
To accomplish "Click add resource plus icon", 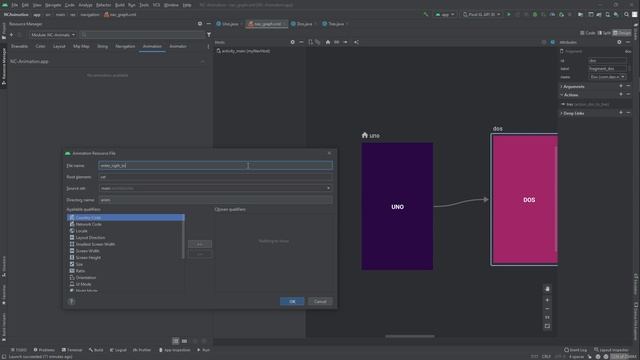I will pos(11,35).
